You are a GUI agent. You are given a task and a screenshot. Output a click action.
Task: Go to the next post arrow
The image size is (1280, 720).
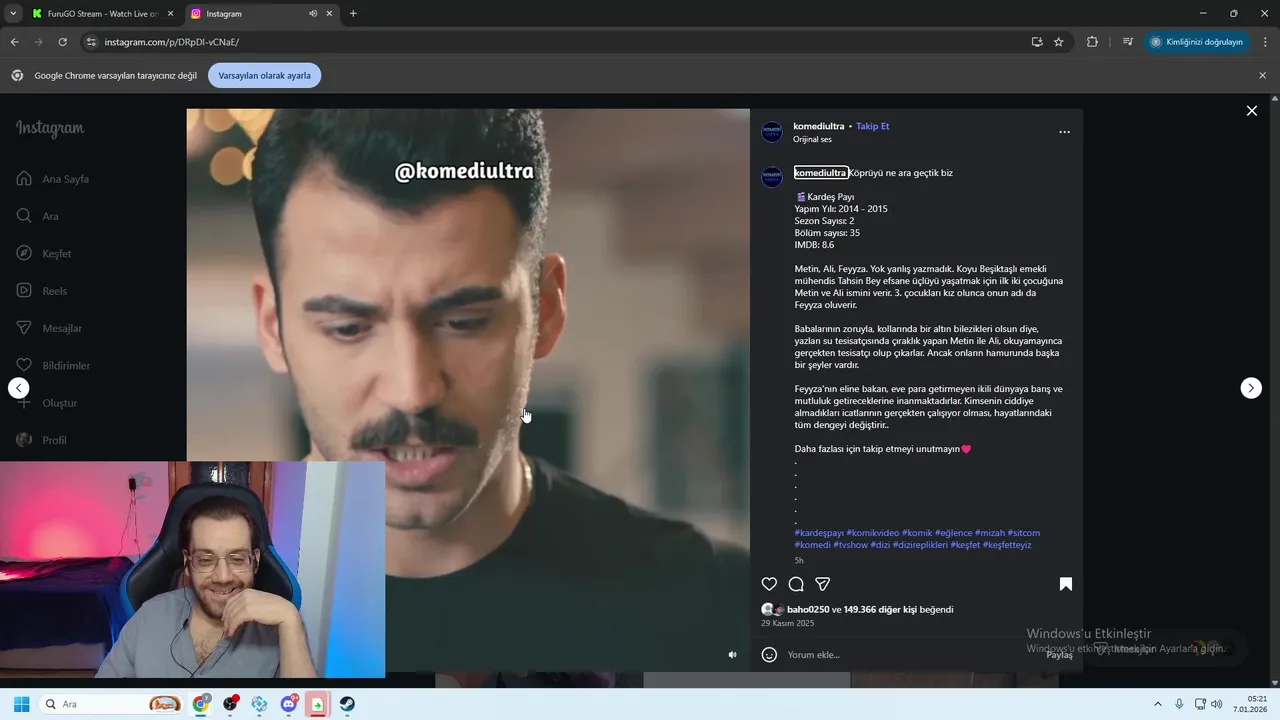click(x=1251, y=388)
